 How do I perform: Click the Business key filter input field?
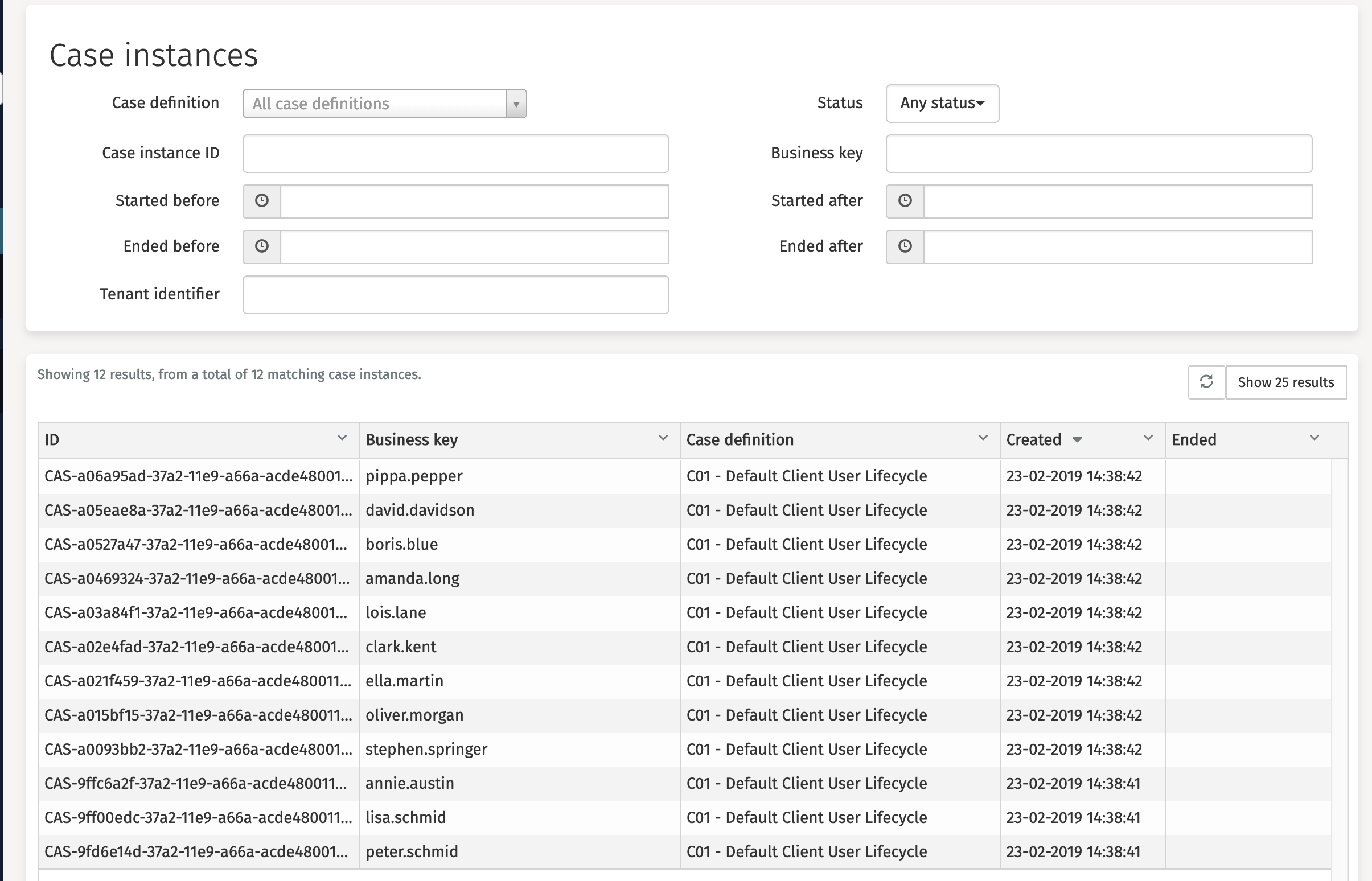[x=1099, y=153]
